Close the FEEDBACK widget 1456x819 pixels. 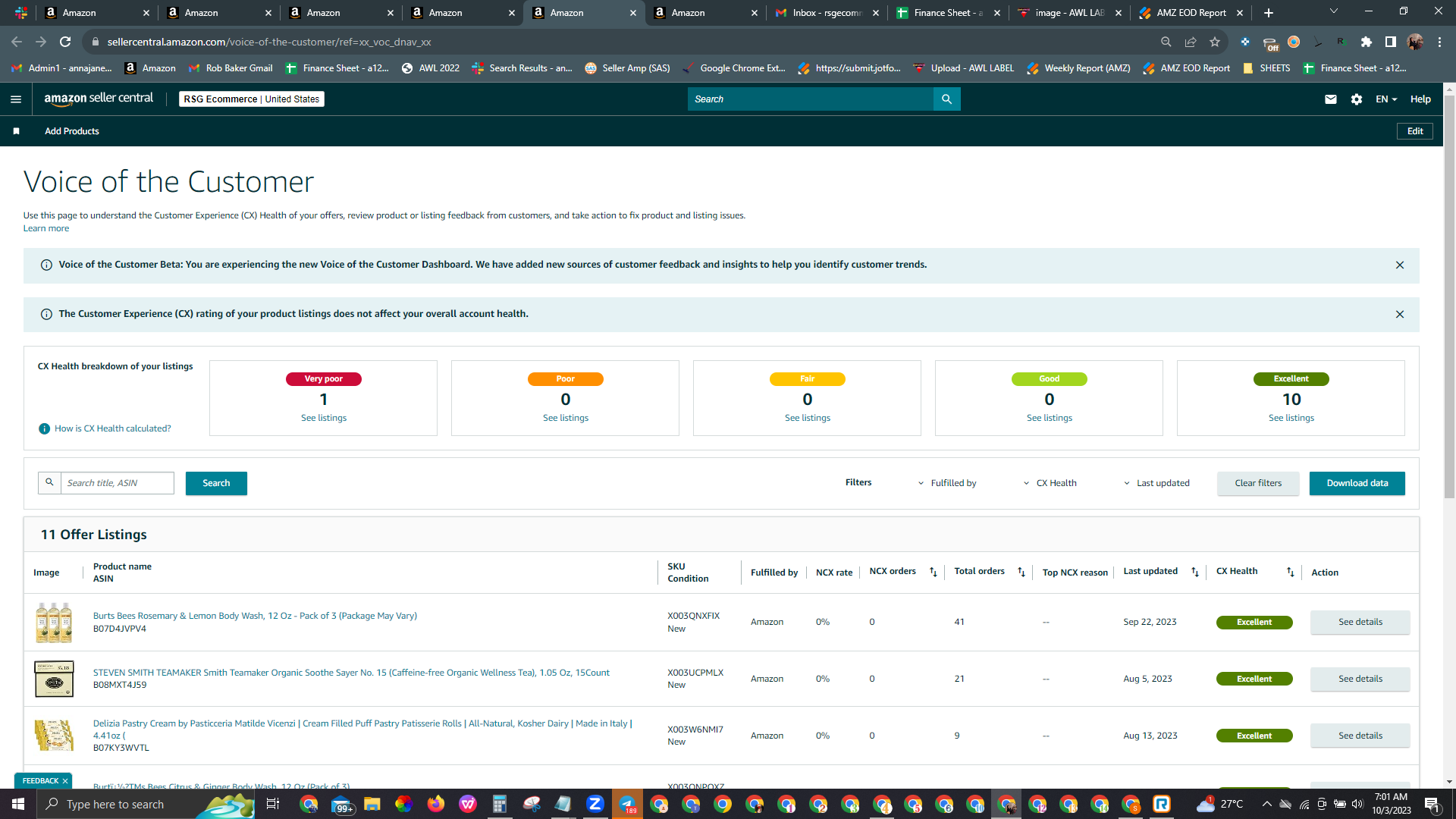point(65,781)
